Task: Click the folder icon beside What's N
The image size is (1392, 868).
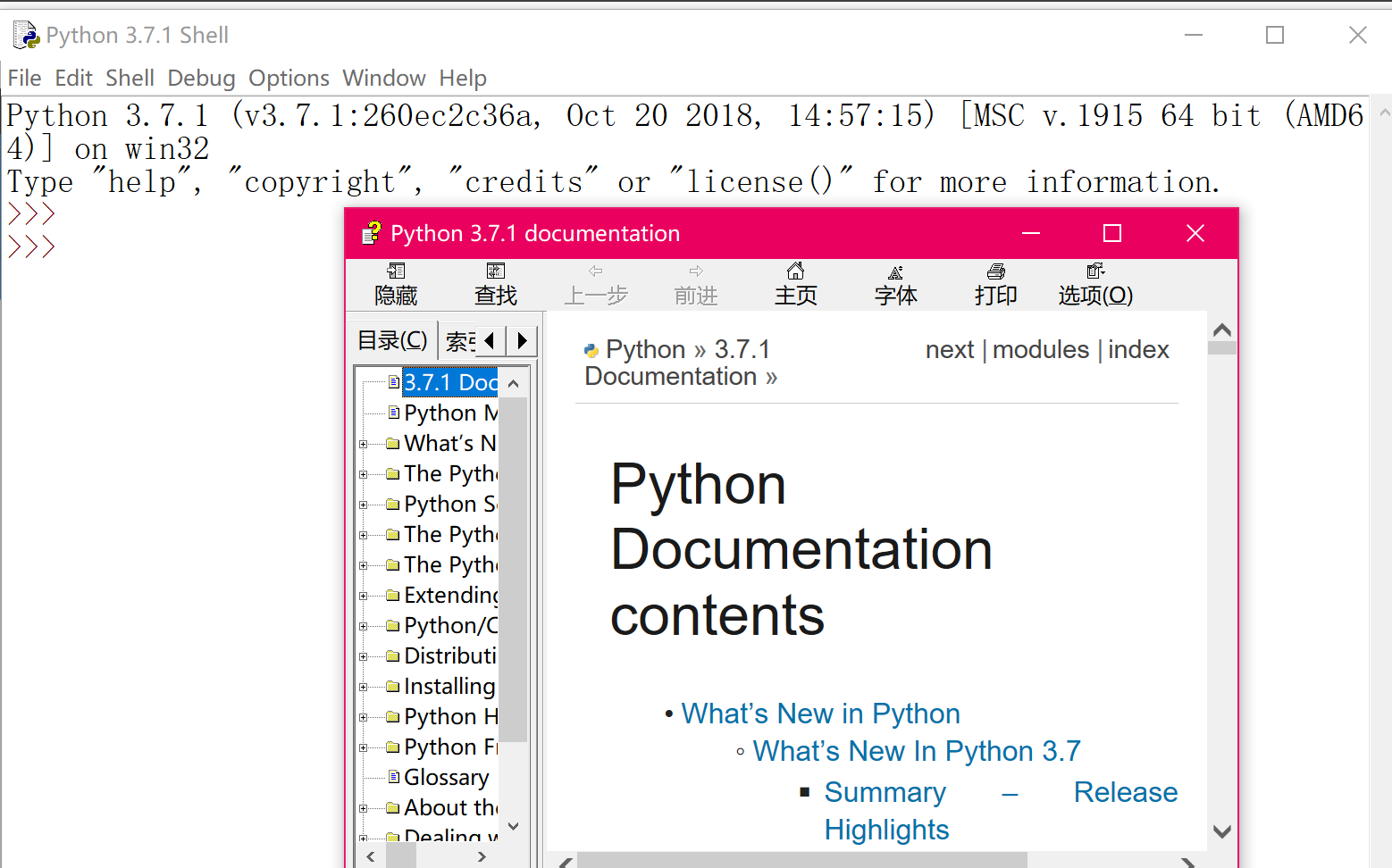Action: (x=392, y=443)
